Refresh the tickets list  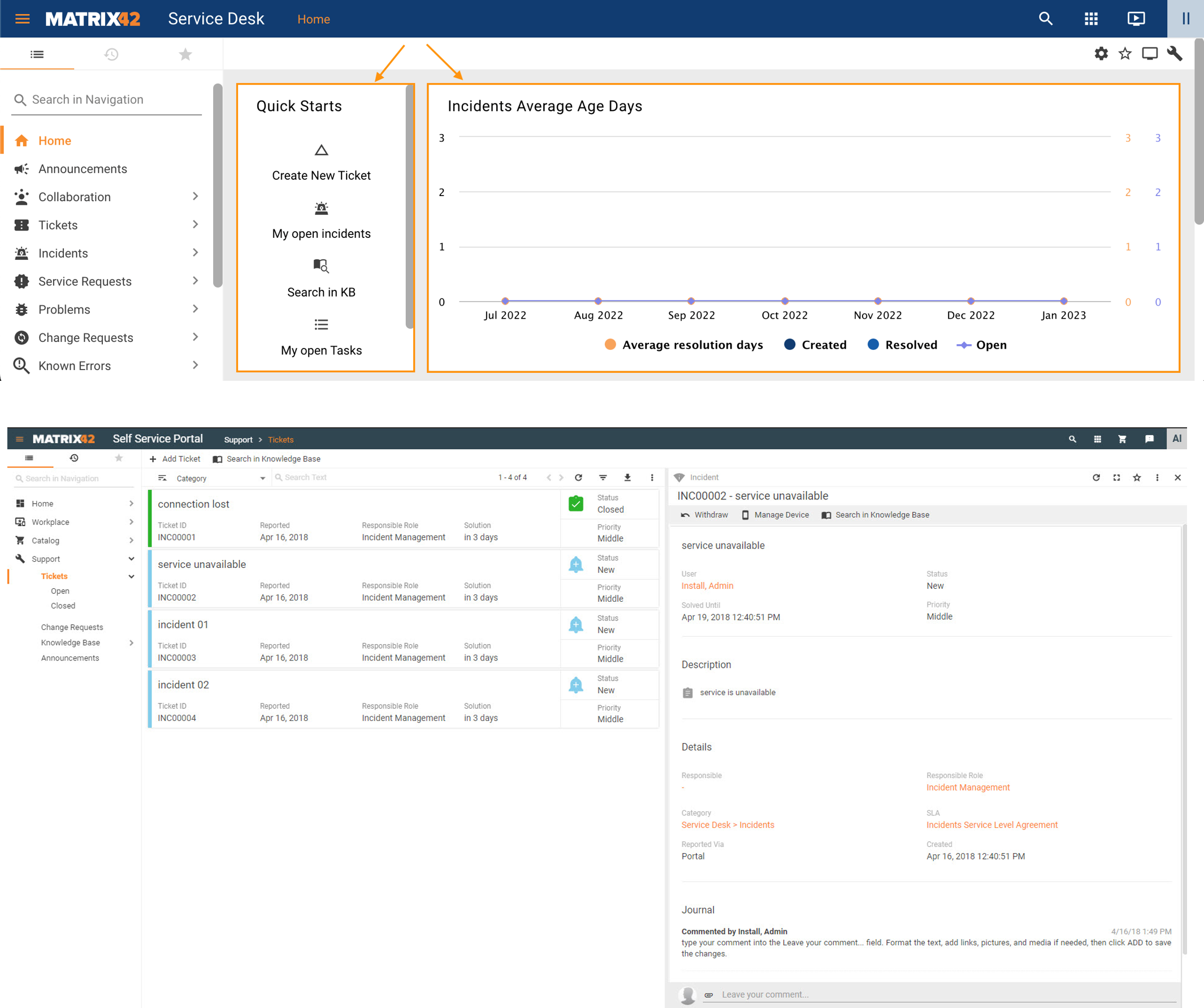(578, 477)
